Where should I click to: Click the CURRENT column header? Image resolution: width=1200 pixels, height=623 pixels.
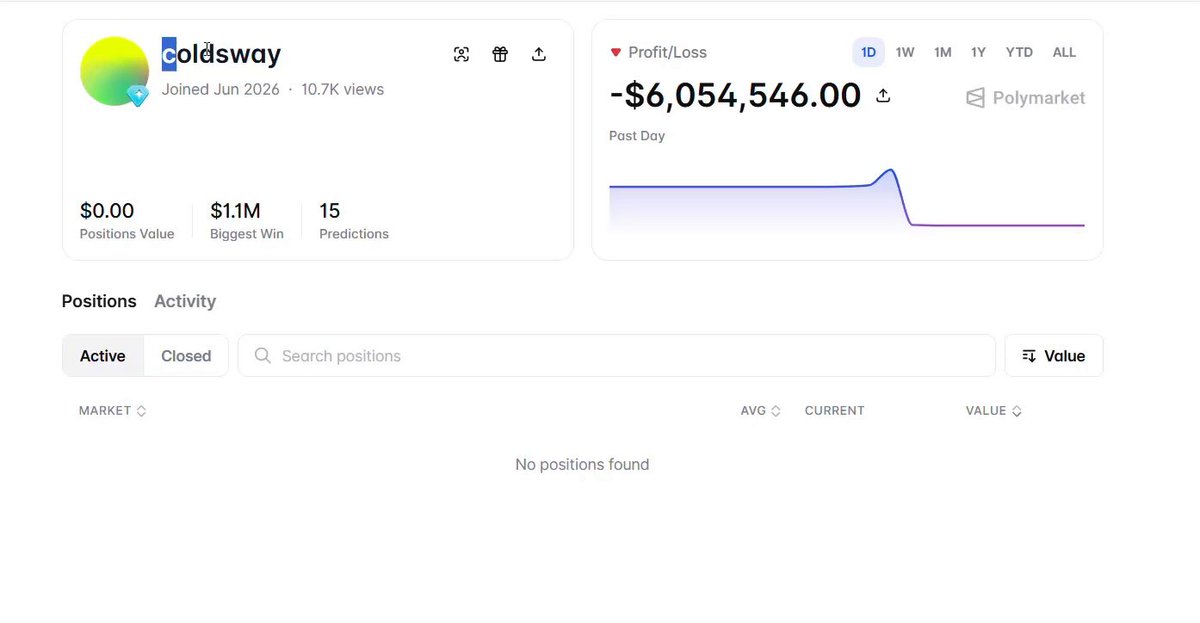[x=834, y=411]
